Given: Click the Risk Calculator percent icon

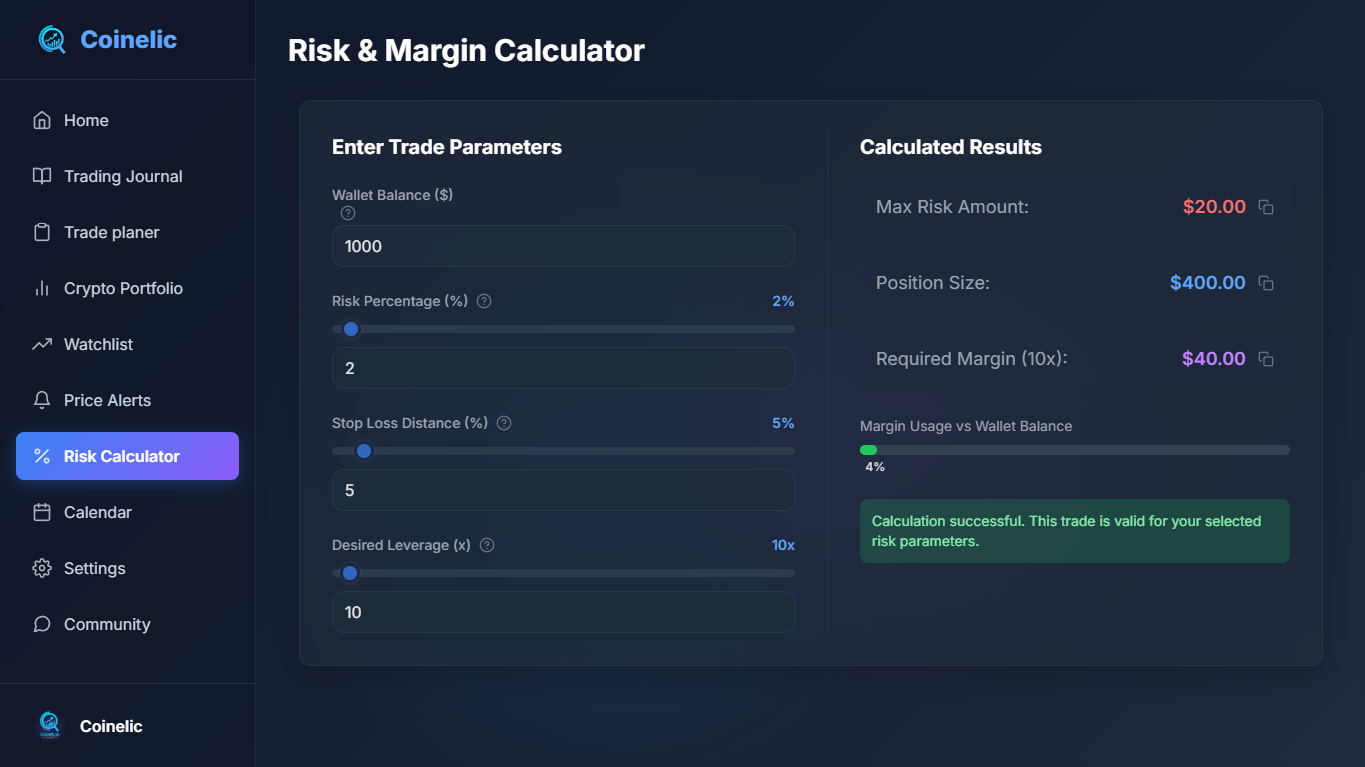Looking at the screenshot, I should pos(41,456).
